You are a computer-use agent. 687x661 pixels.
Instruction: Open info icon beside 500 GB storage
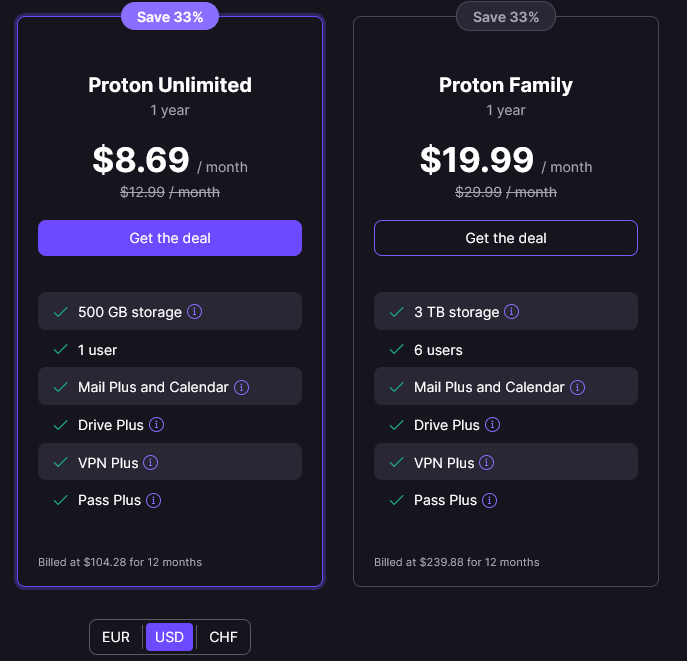click(195, 312)
